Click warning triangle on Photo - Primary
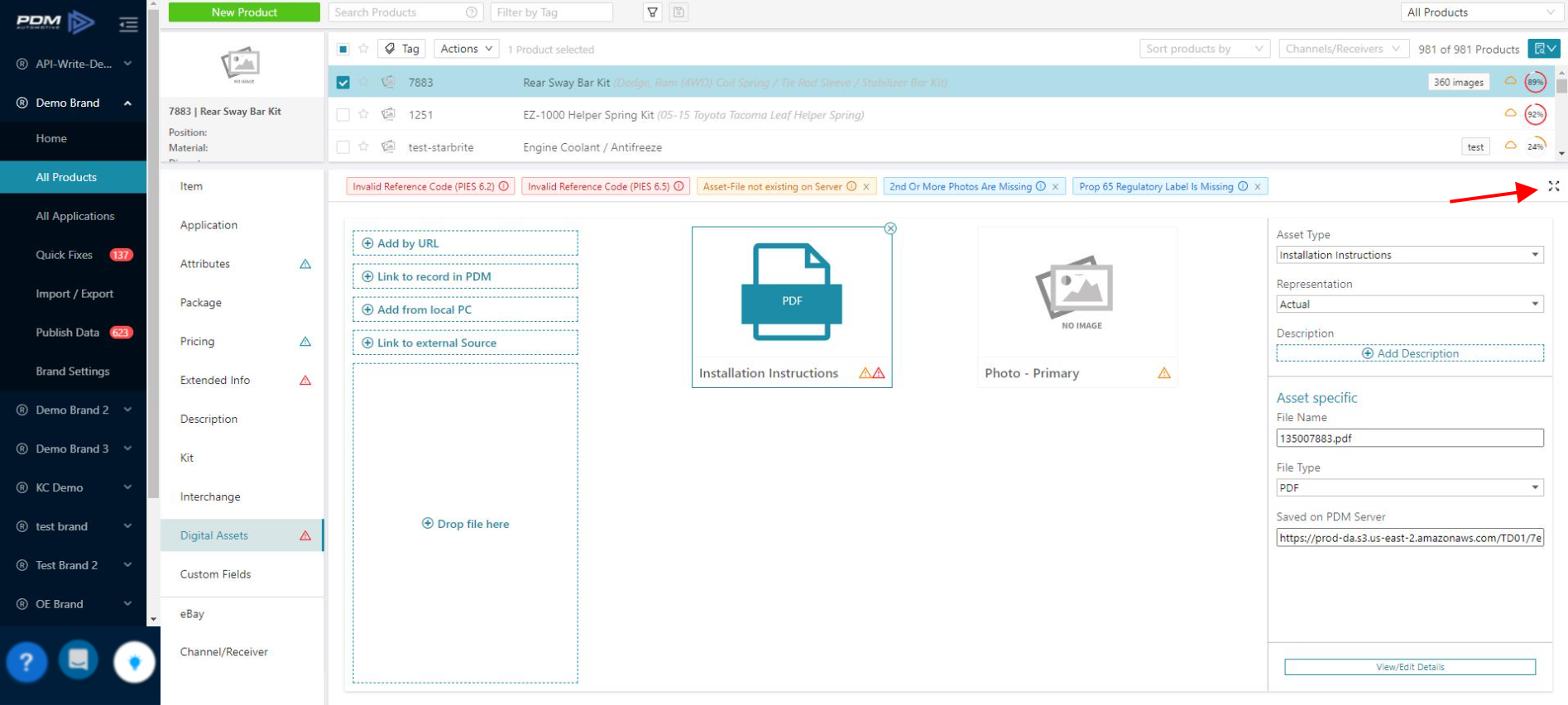Viewport: 1568px width, 705px height. coord(1164,373)
